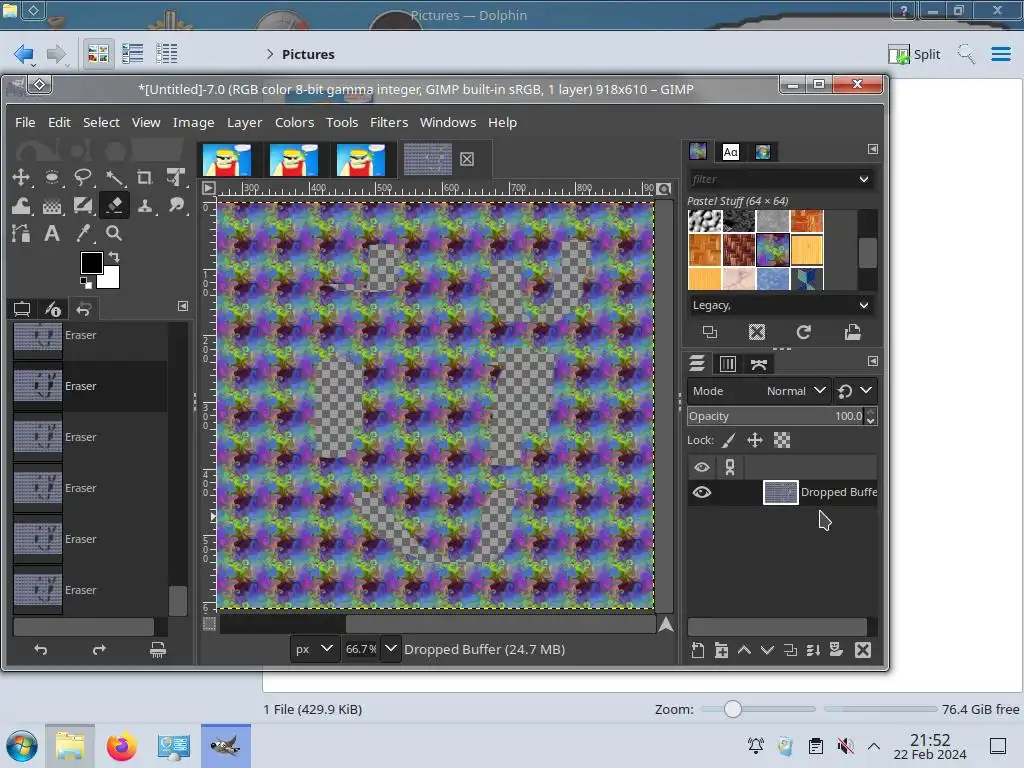Toggle visibility of Dropped Buffer layer
Viewport: 1024px width, 768px height.
(701, 492)
